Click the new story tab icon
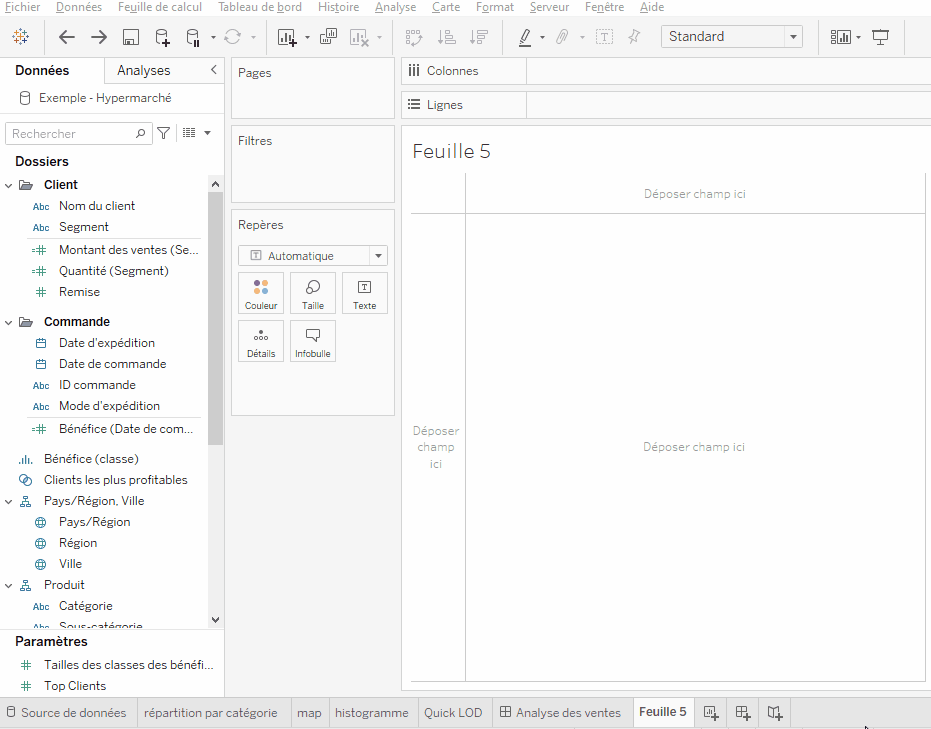This screenshot has width=931, height=729. pos(775,712)
